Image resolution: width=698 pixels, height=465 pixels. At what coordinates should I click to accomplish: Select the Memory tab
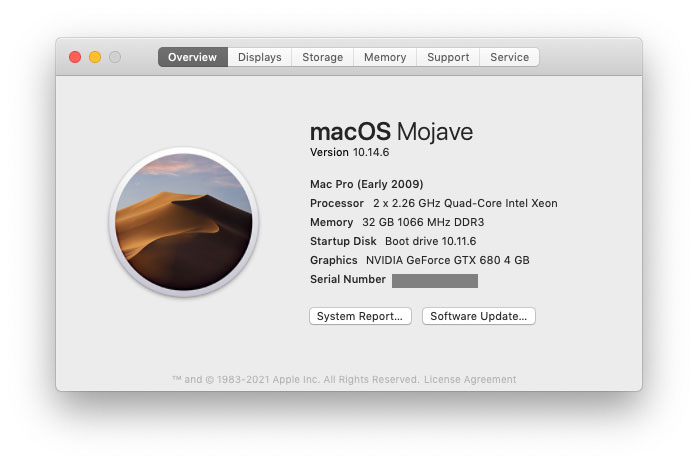385,57
